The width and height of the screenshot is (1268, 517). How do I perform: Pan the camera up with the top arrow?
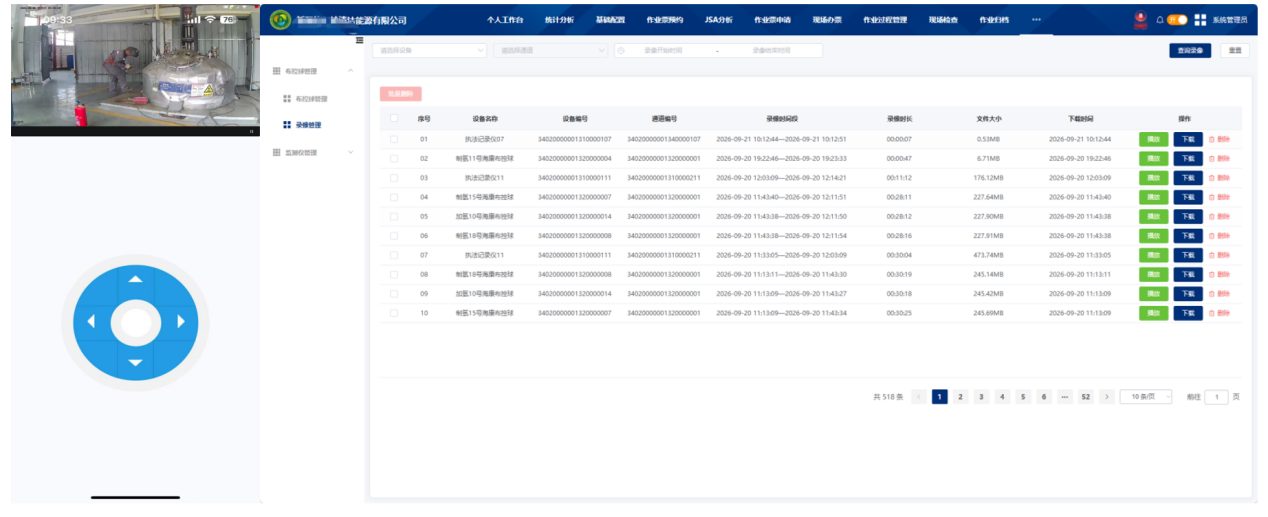pyautogui.click(x=135, y=279)
